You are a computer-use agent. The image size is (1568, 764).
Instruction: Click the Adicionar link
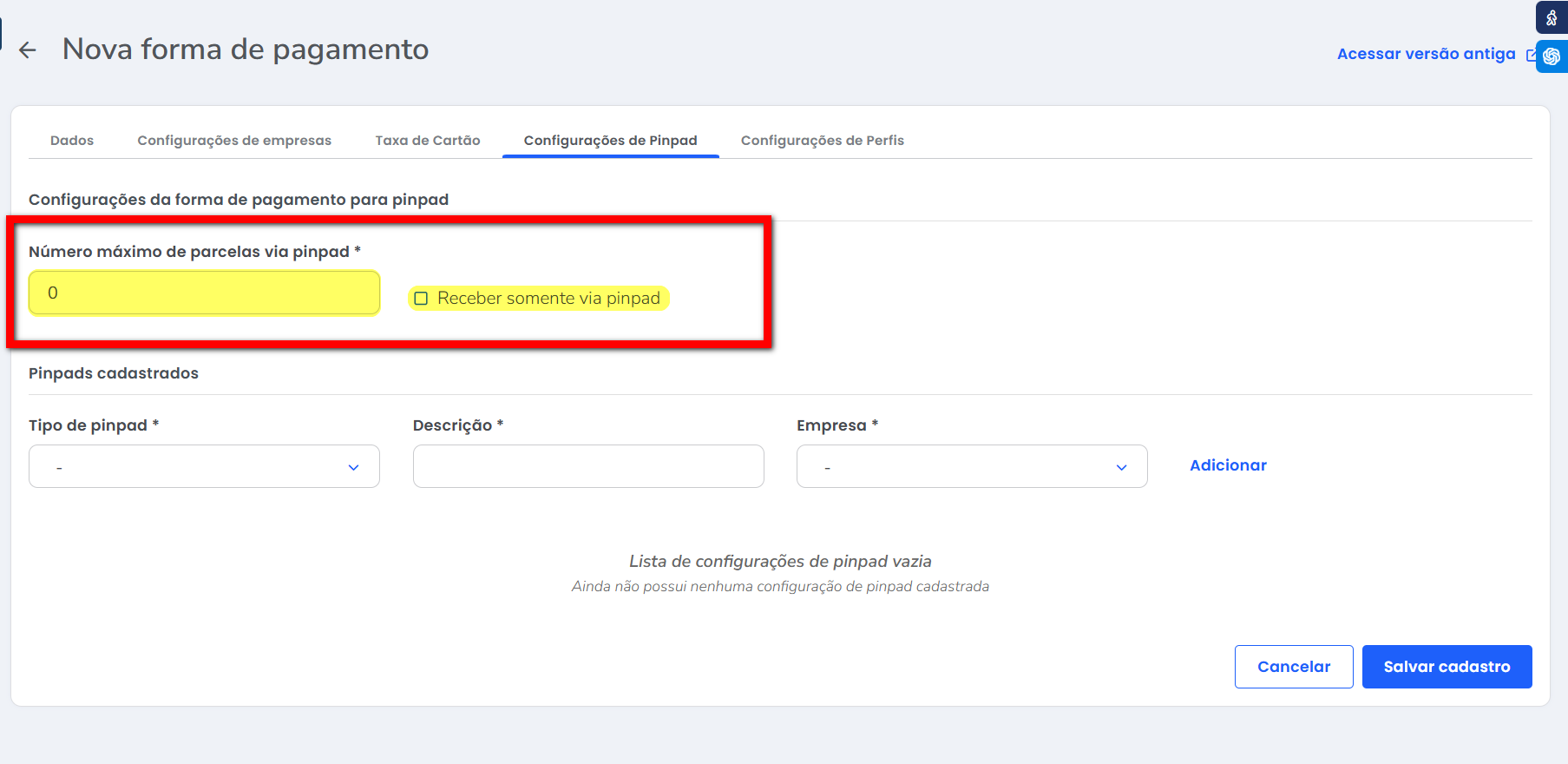coord(1228,465)
